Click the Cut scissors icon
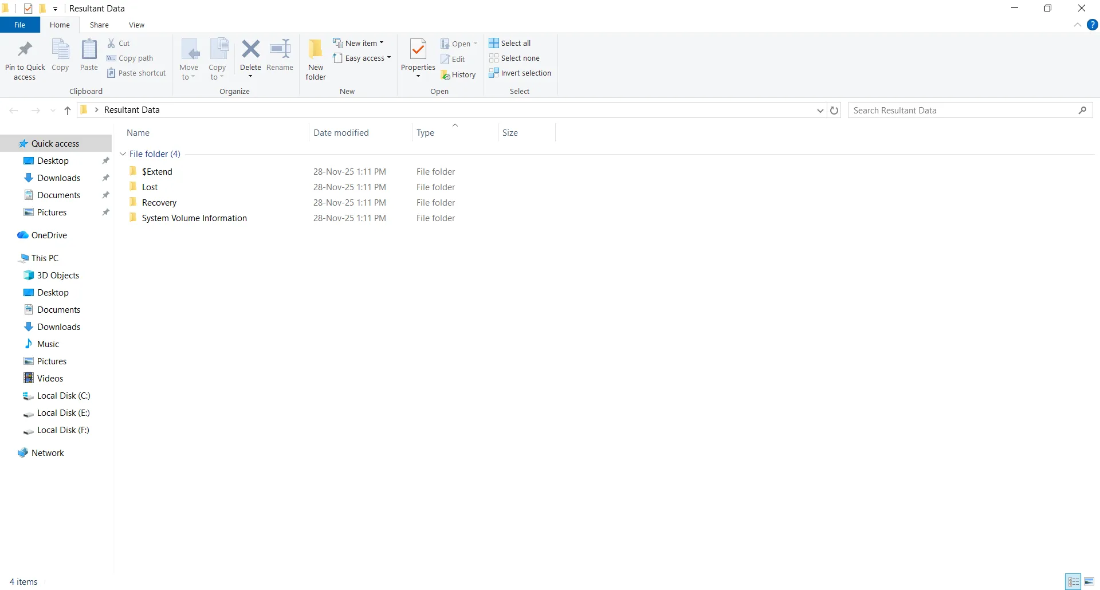The width and height of the screenshot is (1100, 590). 111,44
